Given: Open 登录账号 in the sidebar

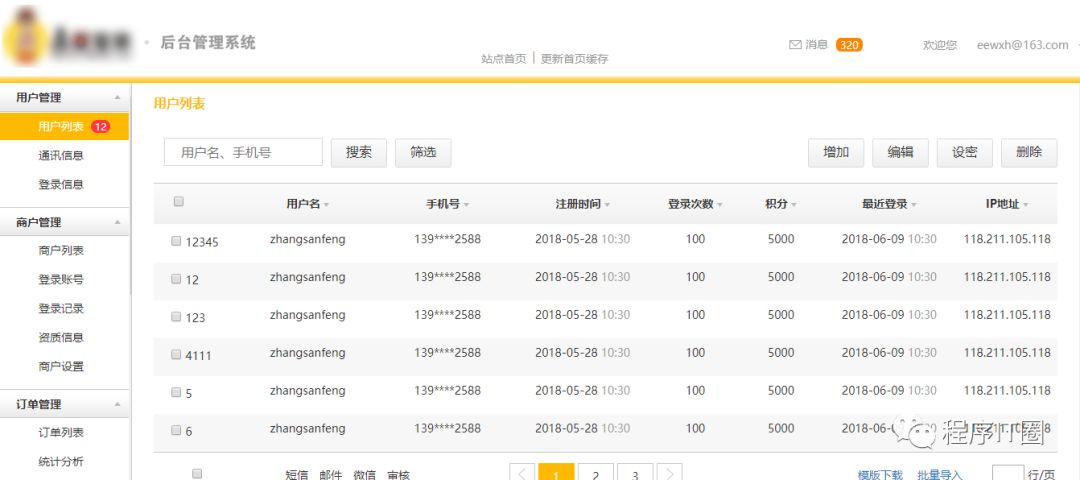Looking at the screenshot, I should pos(61,280).
